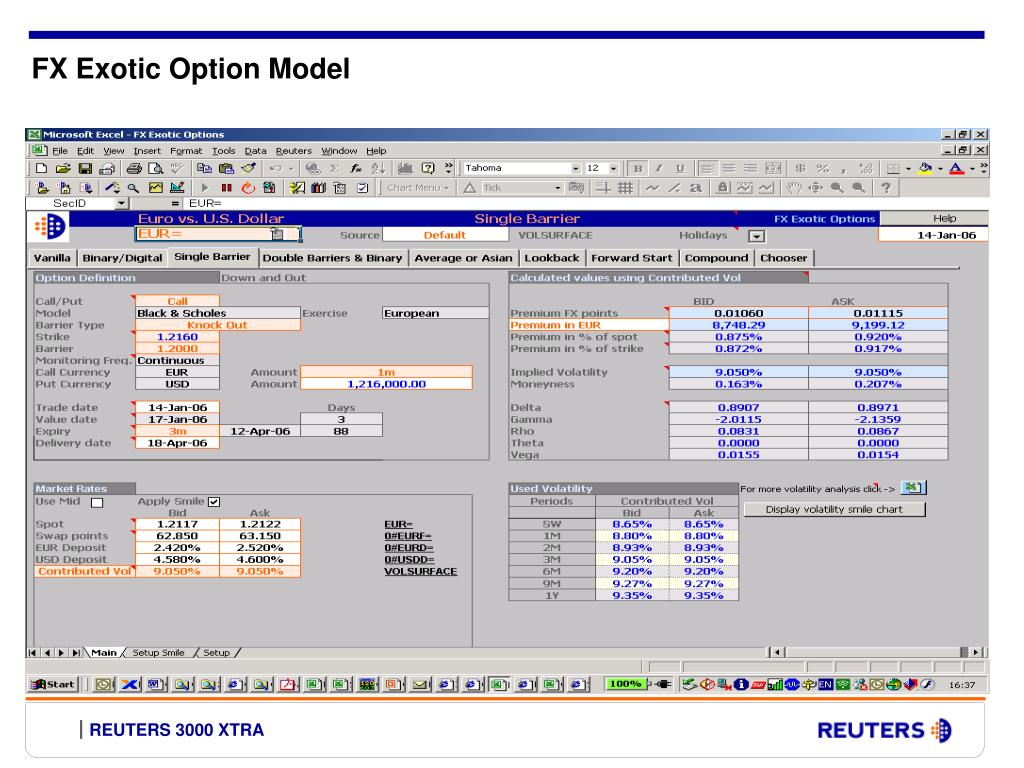Click the Open file folder icon
Image resolution: width=1024 pixels, height=768 pixels.
[63, 168]
